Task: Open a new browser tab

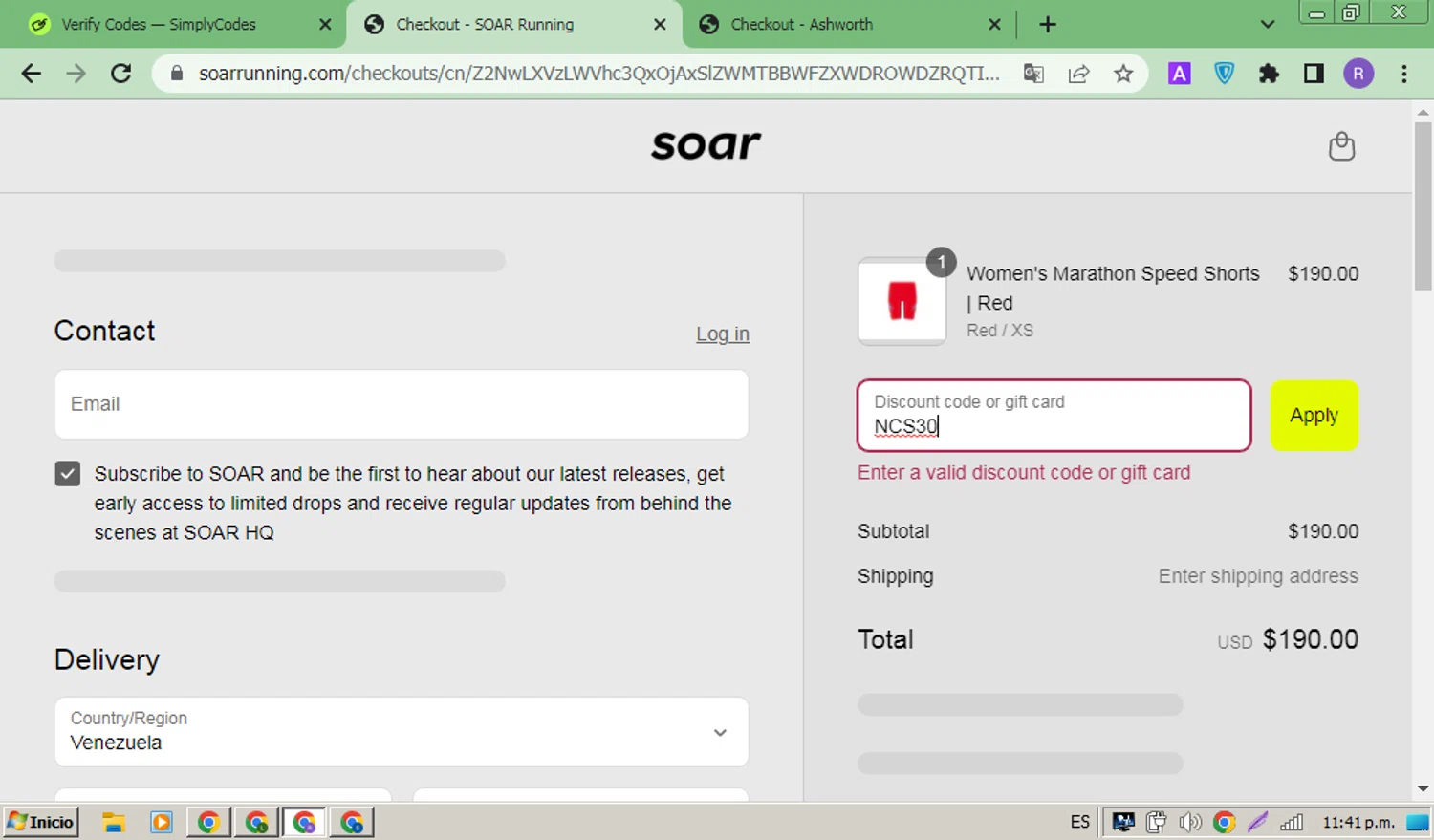Action: coord(1048,25)
